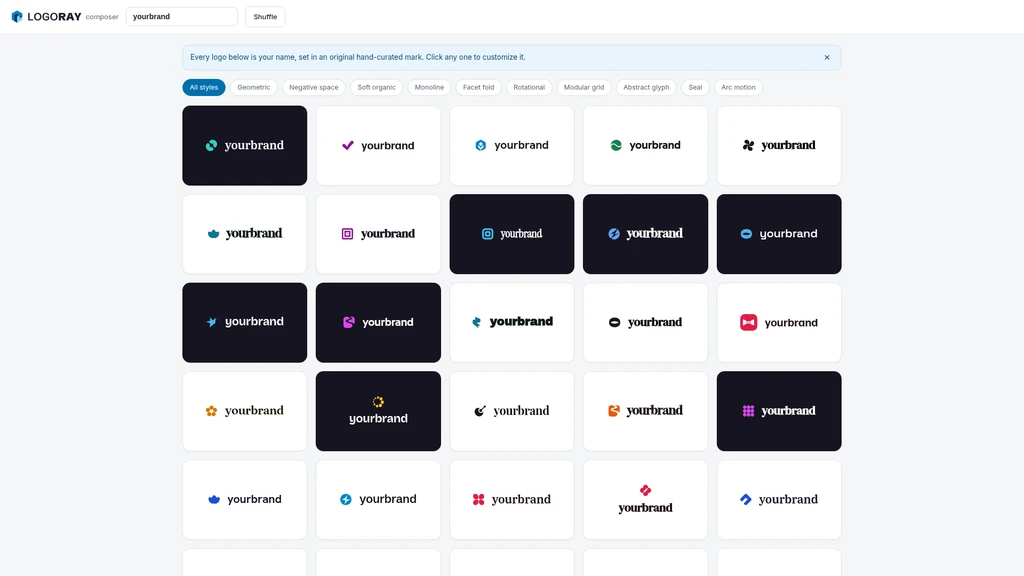
Task: Show Abstract glyph logo styles
Action: pyautogui.click(x=646, y=88)
